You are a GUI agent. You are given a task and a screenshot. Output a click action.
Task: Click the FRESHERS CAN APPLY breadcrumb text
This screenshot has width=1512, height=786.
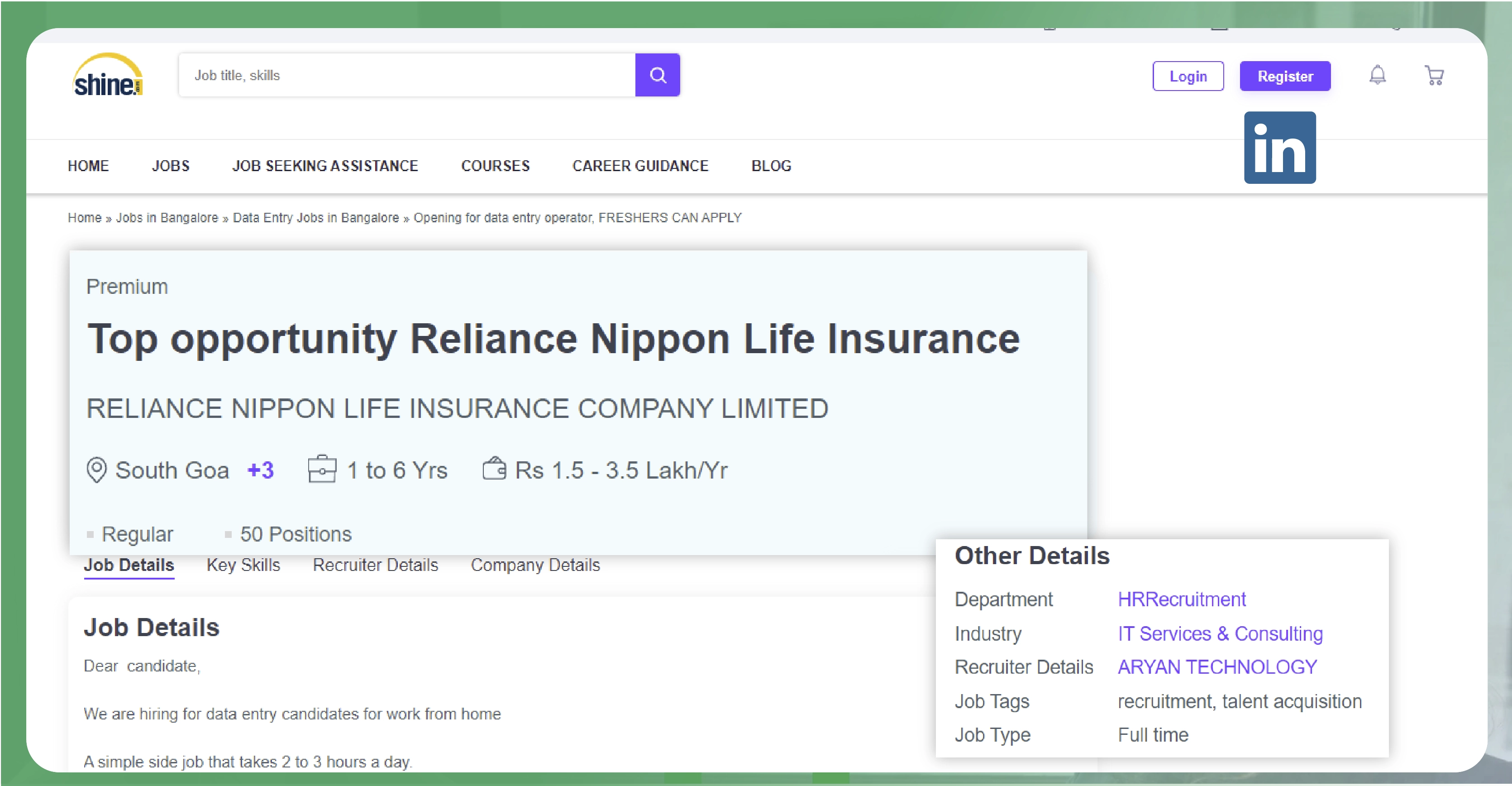click(x=670, y=218)
